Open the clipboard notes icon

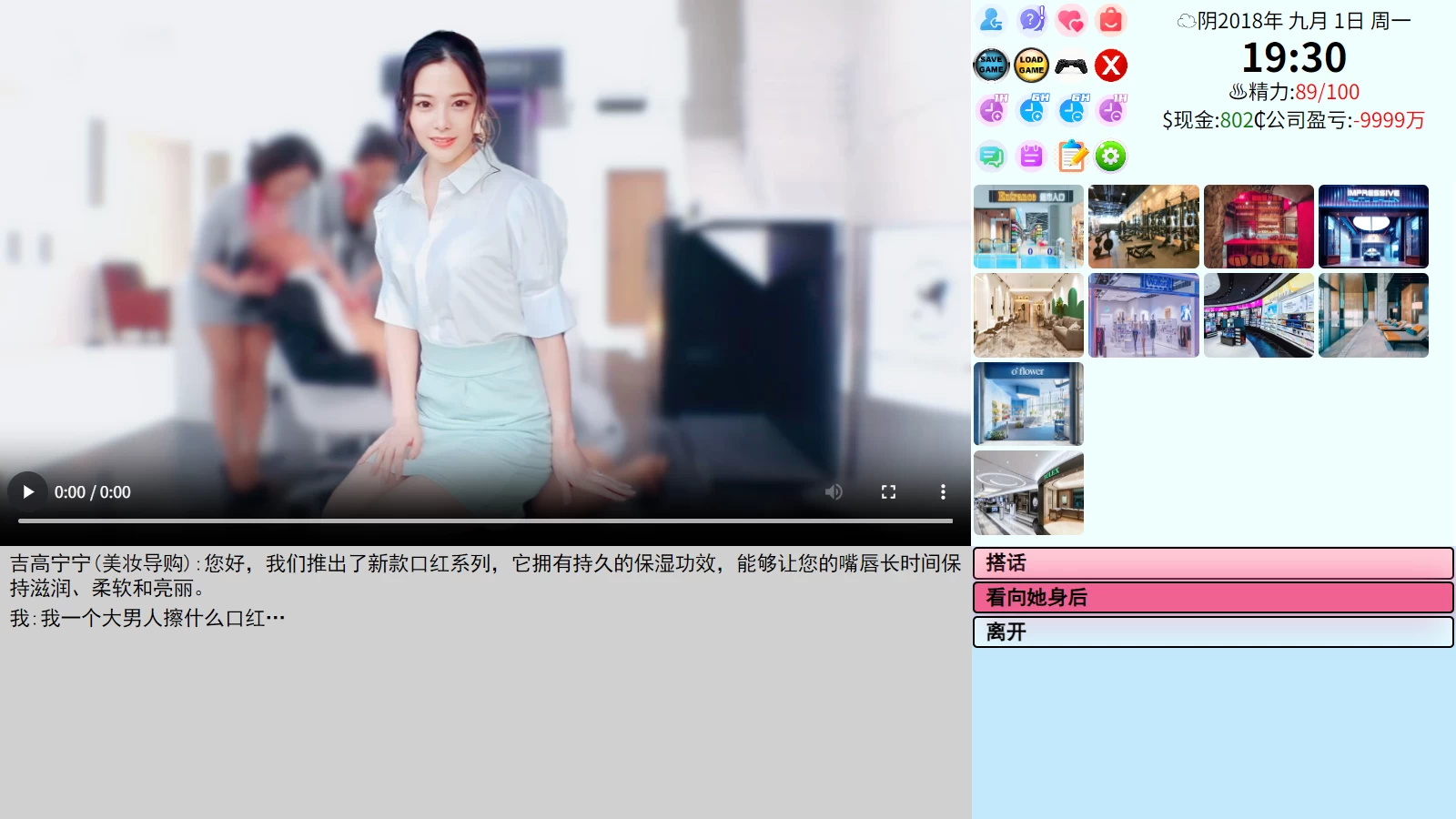[1072, 156]
